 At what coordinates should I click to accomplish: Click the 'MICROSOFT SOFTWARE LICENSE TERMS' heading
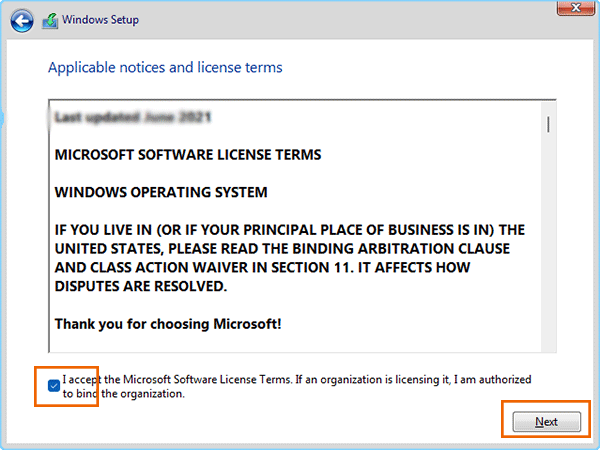tap(188, 155)
